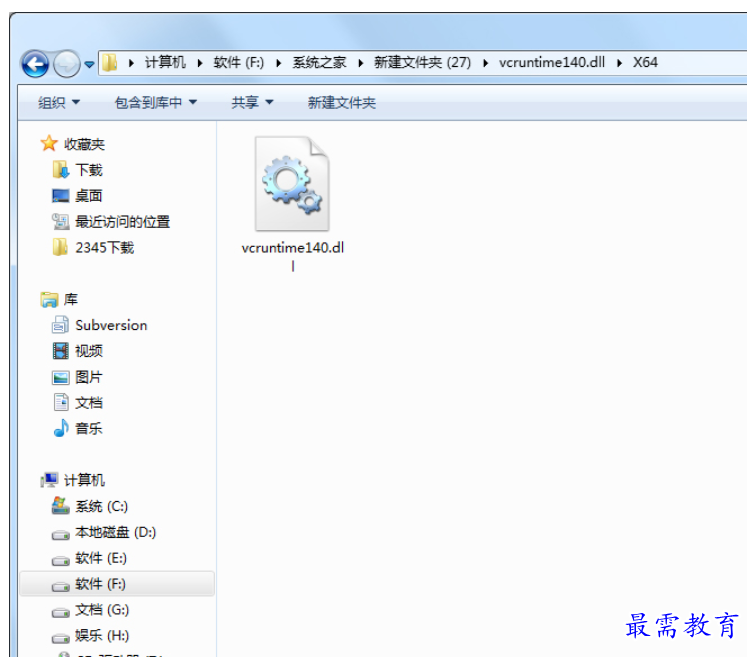747x657 pixels.
Task: Select 库 in the navigation pane
Action: click(71, 299)
